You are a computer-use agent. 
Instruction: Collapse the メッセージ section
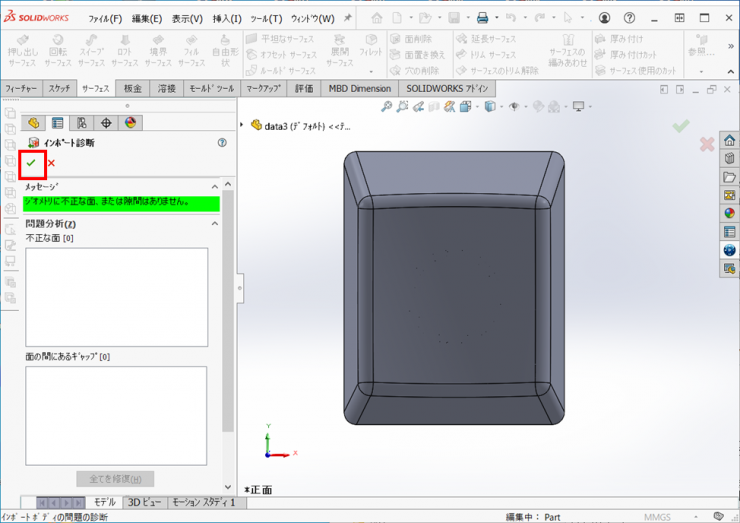click(x=214, y=186)
